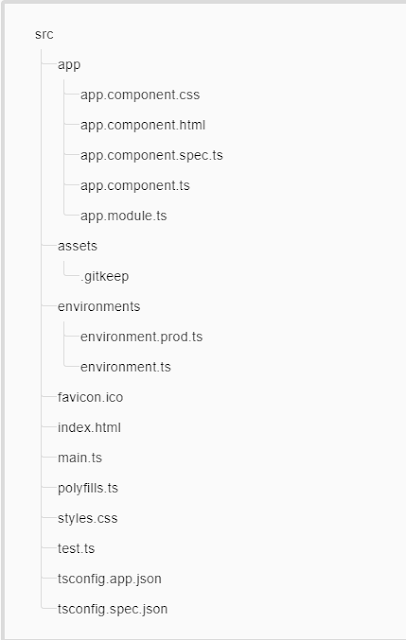Select favicon.ico in file tree
The height and width of the screenshot is (640, 406).
(90, 397)
